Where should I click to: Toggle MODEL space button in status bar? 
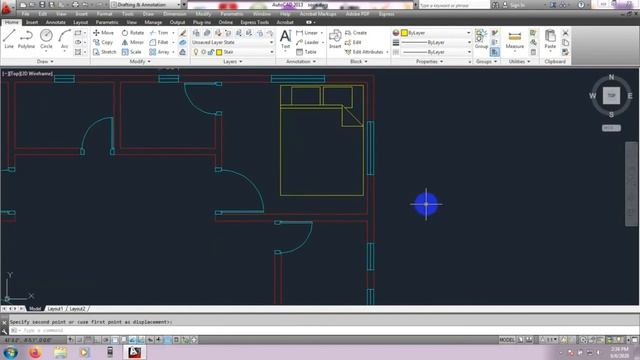pos(507,340)
